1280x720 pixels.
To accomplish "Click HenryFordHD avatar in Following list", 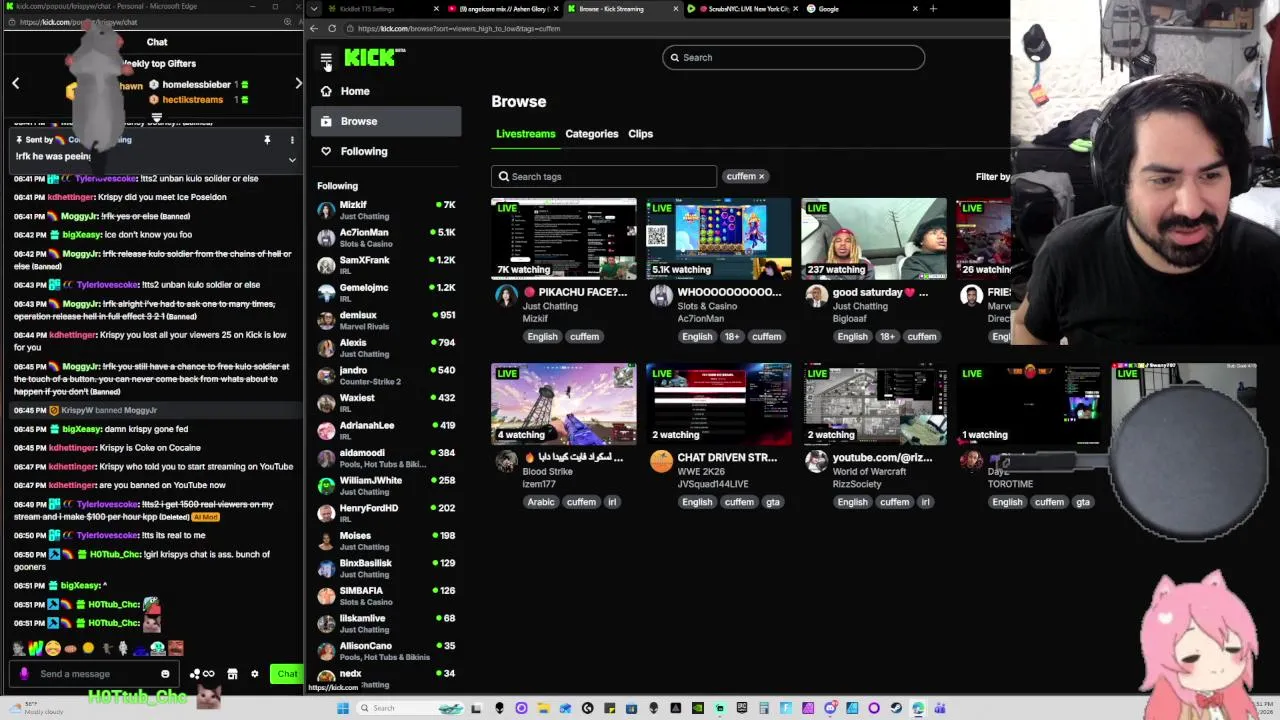I will click(x=326, y=514).
